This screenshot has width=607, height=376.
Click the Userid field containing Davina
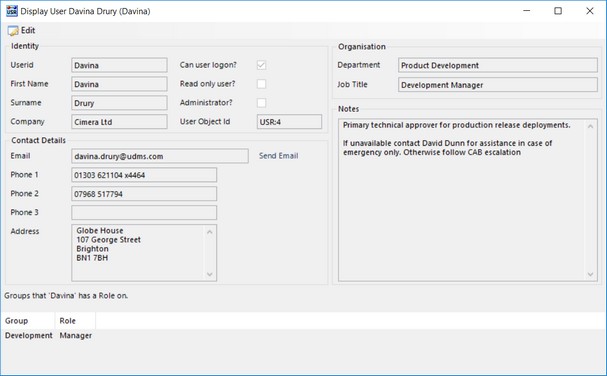point(119,65)
